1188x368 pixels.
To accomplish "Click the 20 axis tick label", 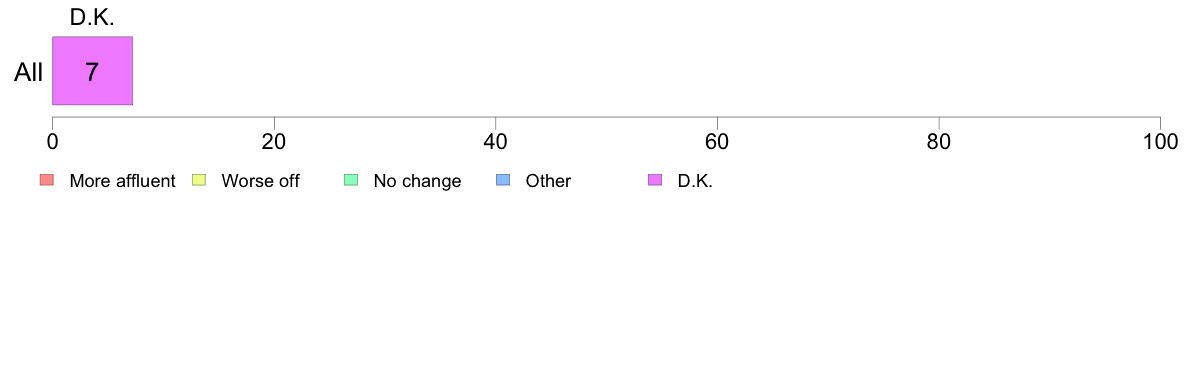I will [x=274, y=141].
